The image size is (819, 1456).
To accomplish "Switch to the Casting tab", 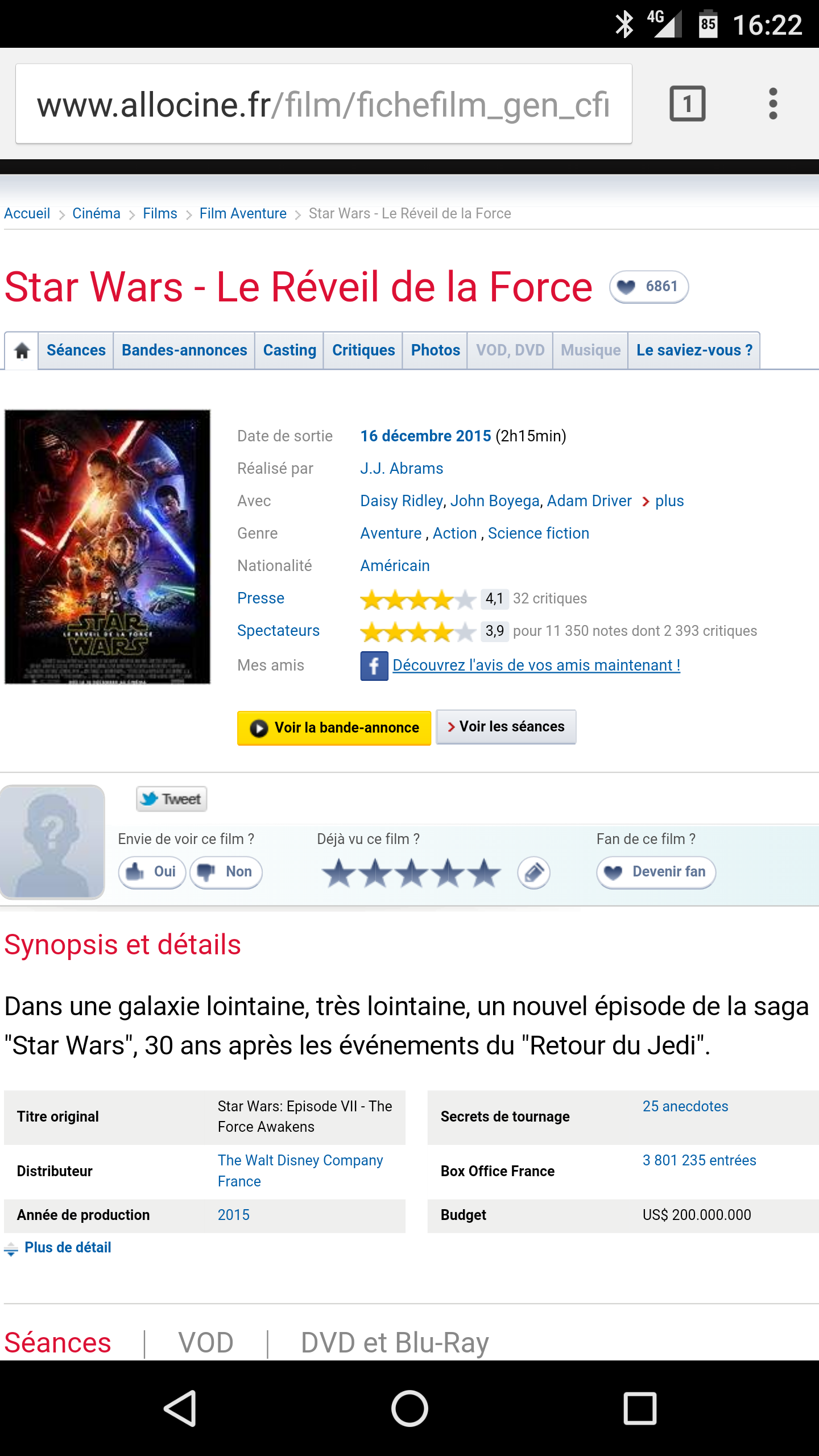I will (289, 350).
